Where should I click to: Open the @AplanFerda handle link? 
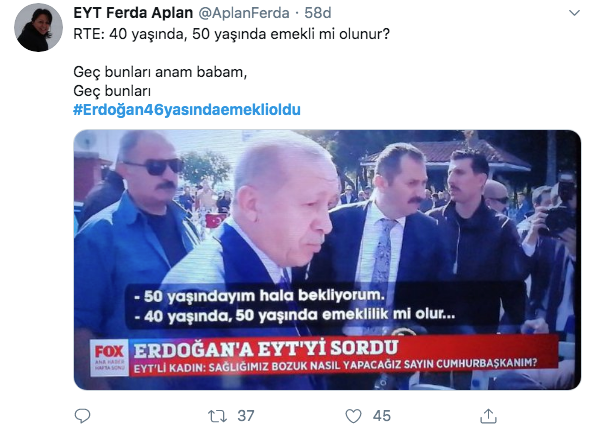(244, 13)
